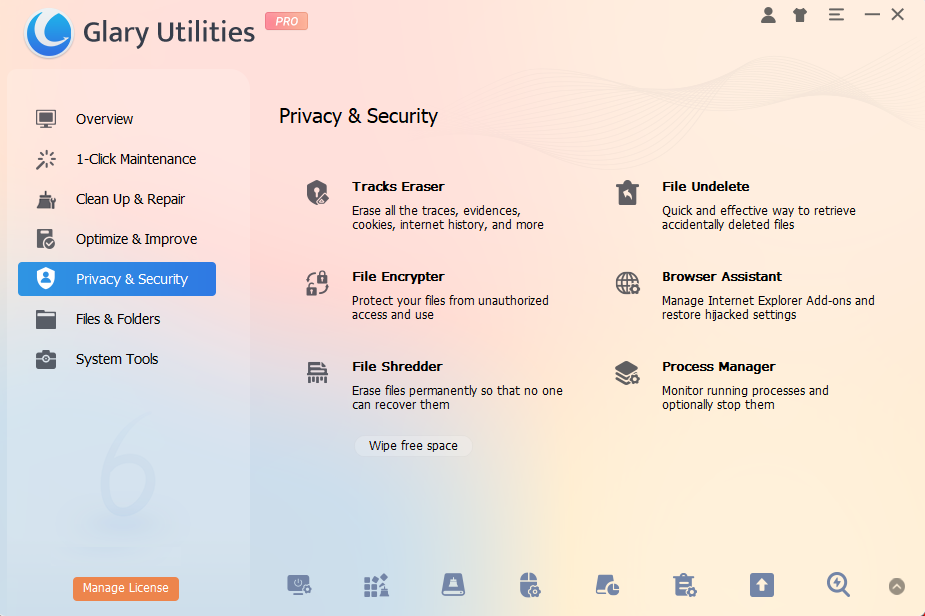Click the Glary Utilities crescent logo
Image resolution: width=925 pixels, height=616 pixels.
(x=49, y=33)
